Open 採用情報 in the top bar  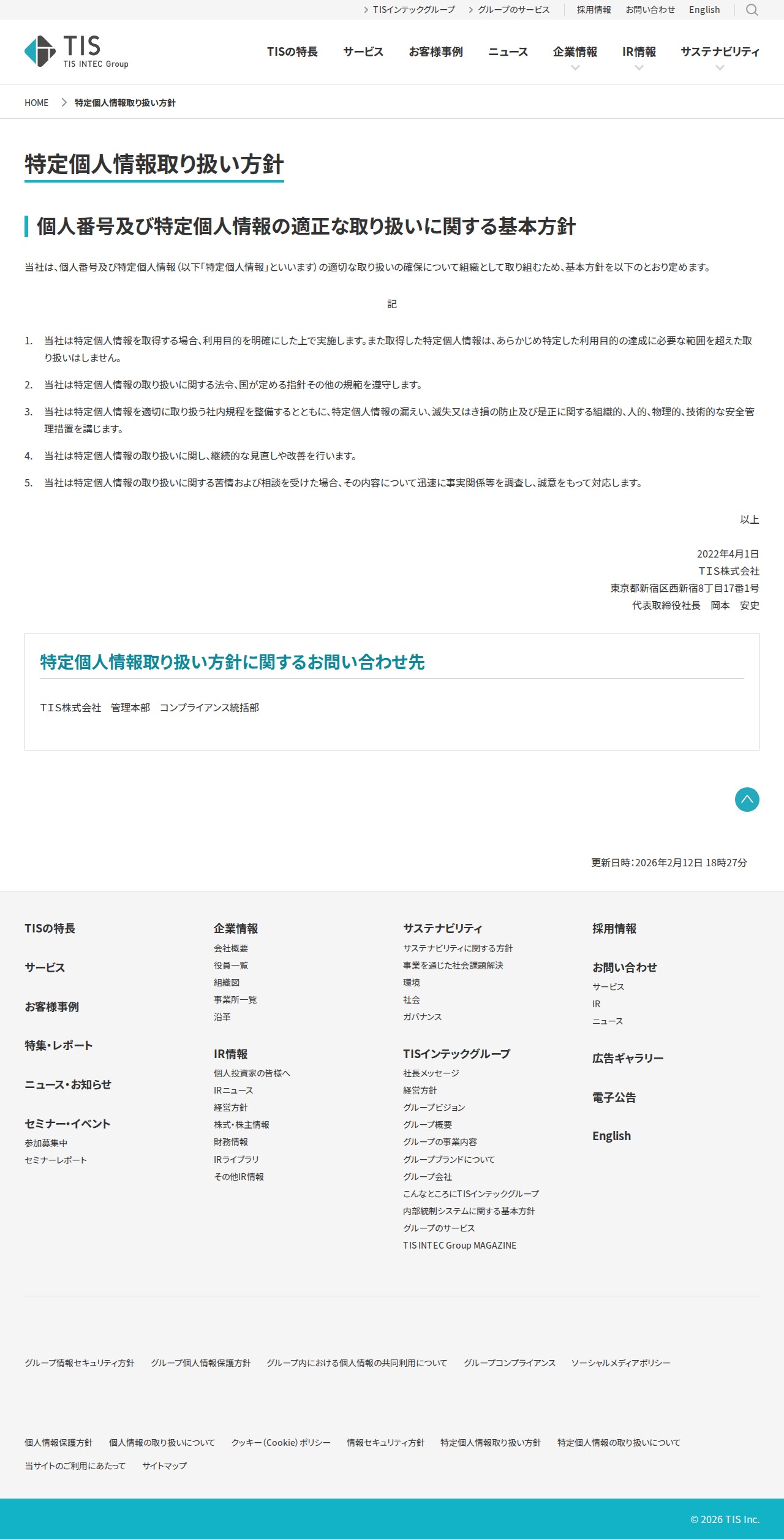(x=594, y=10)
